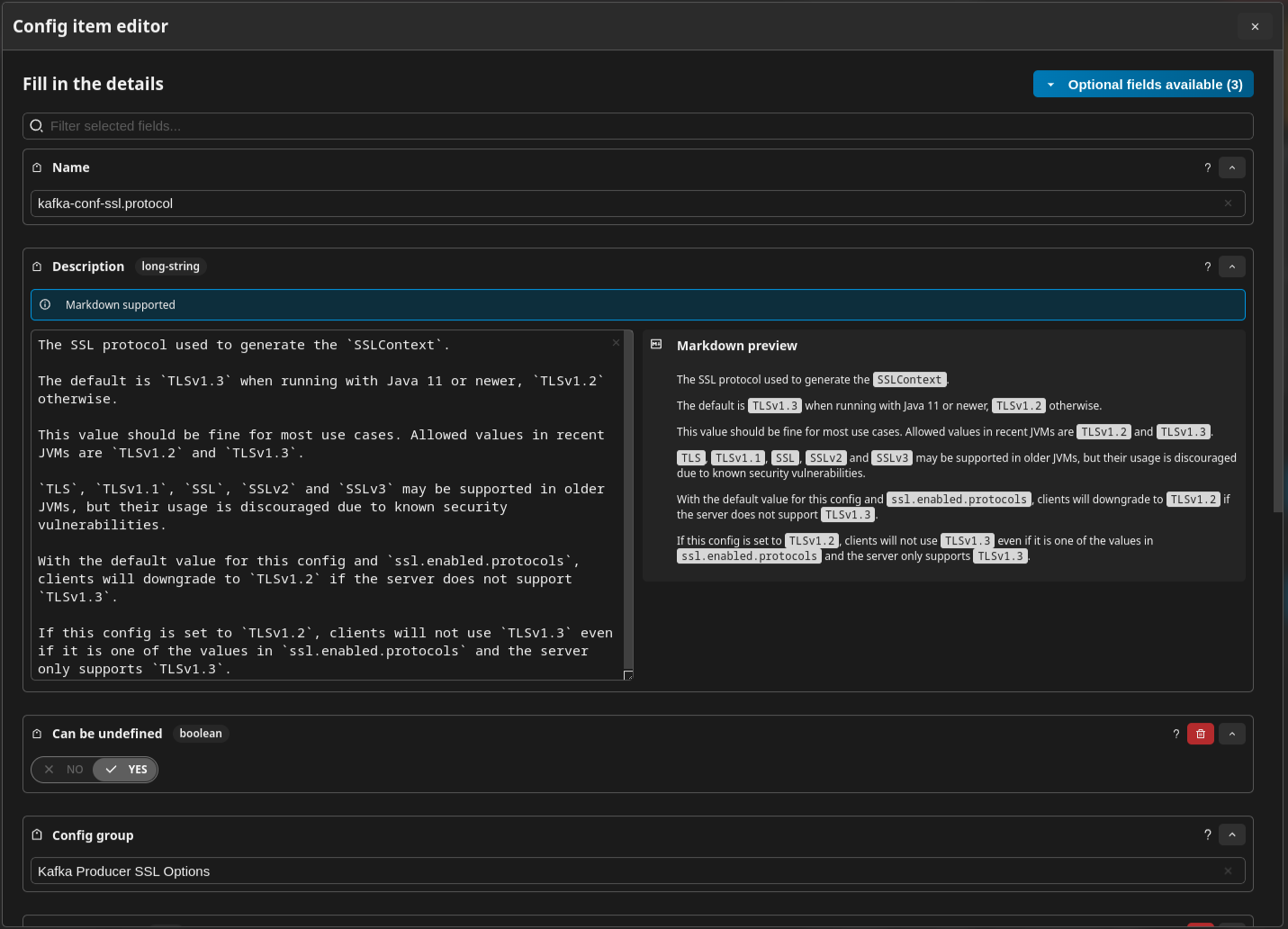Screen dimensions: 1288x929
Task: Click ssl.enabled.protocols tag in fifth preview paragraph
Action: (x=959, y=500)
